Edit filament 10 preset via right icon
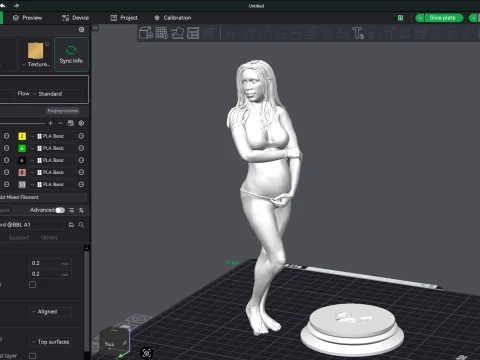This screenshot has height=360, width=480. 81,184
